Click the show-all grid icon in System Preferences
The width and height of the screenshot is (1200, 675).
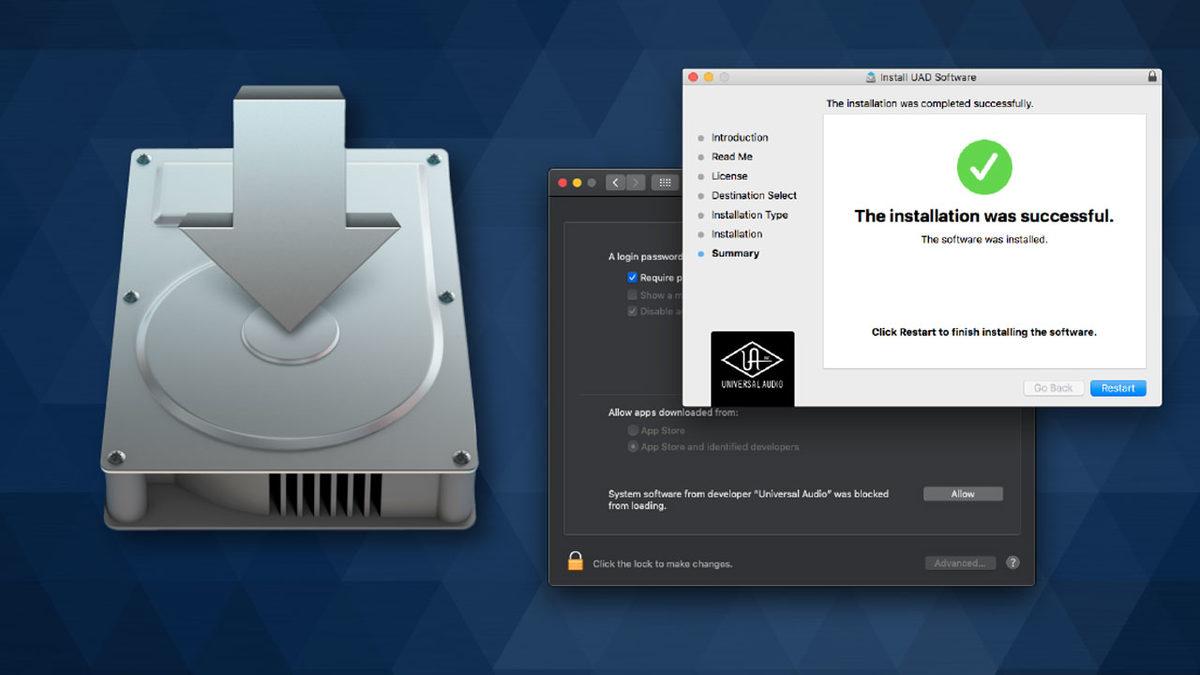pyautogui.click(x=664, y=182)
